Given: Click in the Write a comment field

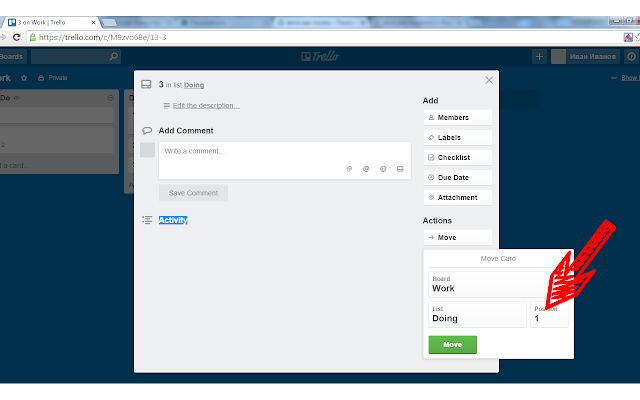Looking at the screenshot, I should (x=284, y=160).
